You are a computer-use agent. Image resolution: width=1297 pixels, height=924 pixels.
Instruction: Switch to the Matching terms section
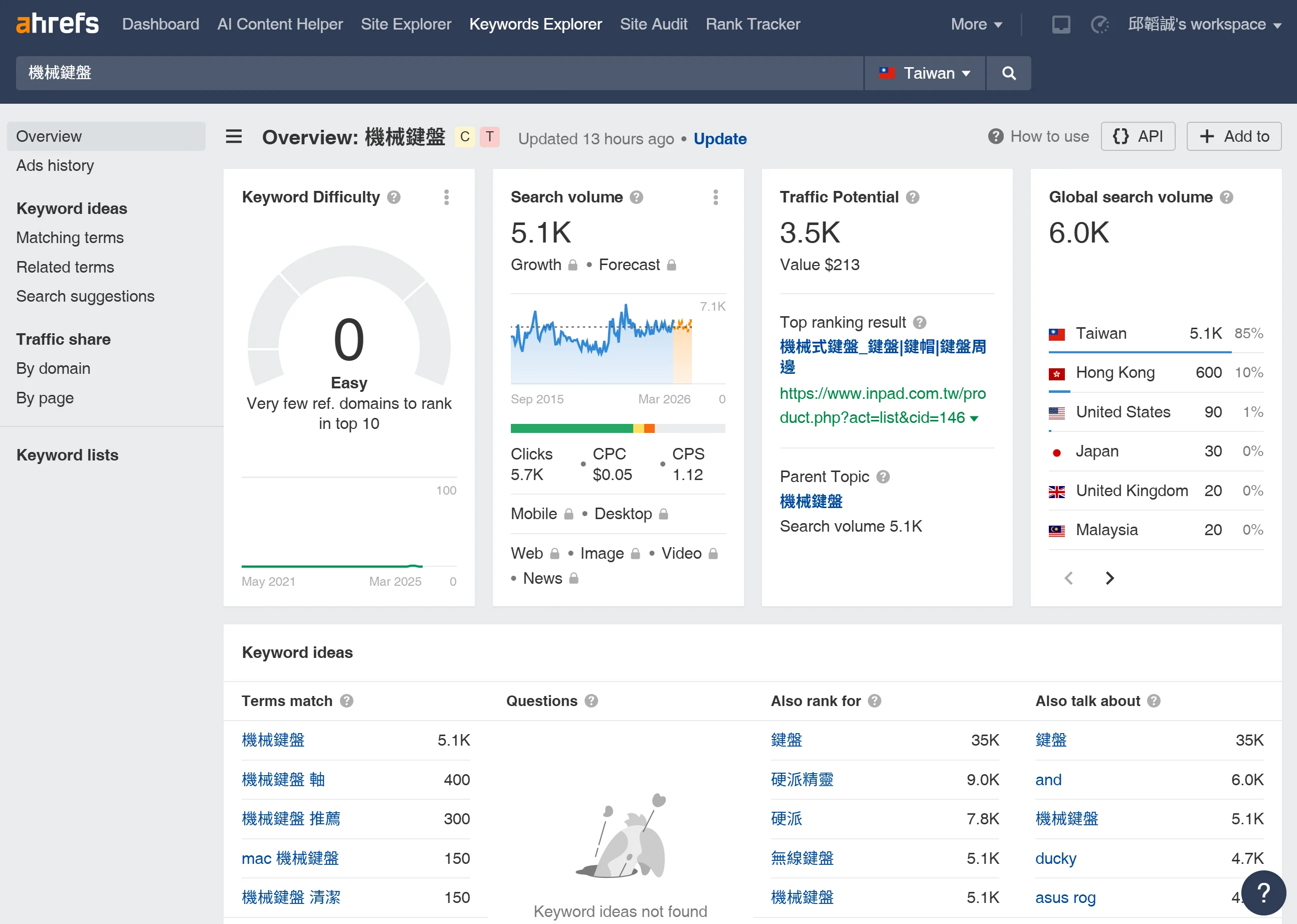point(69,237)
